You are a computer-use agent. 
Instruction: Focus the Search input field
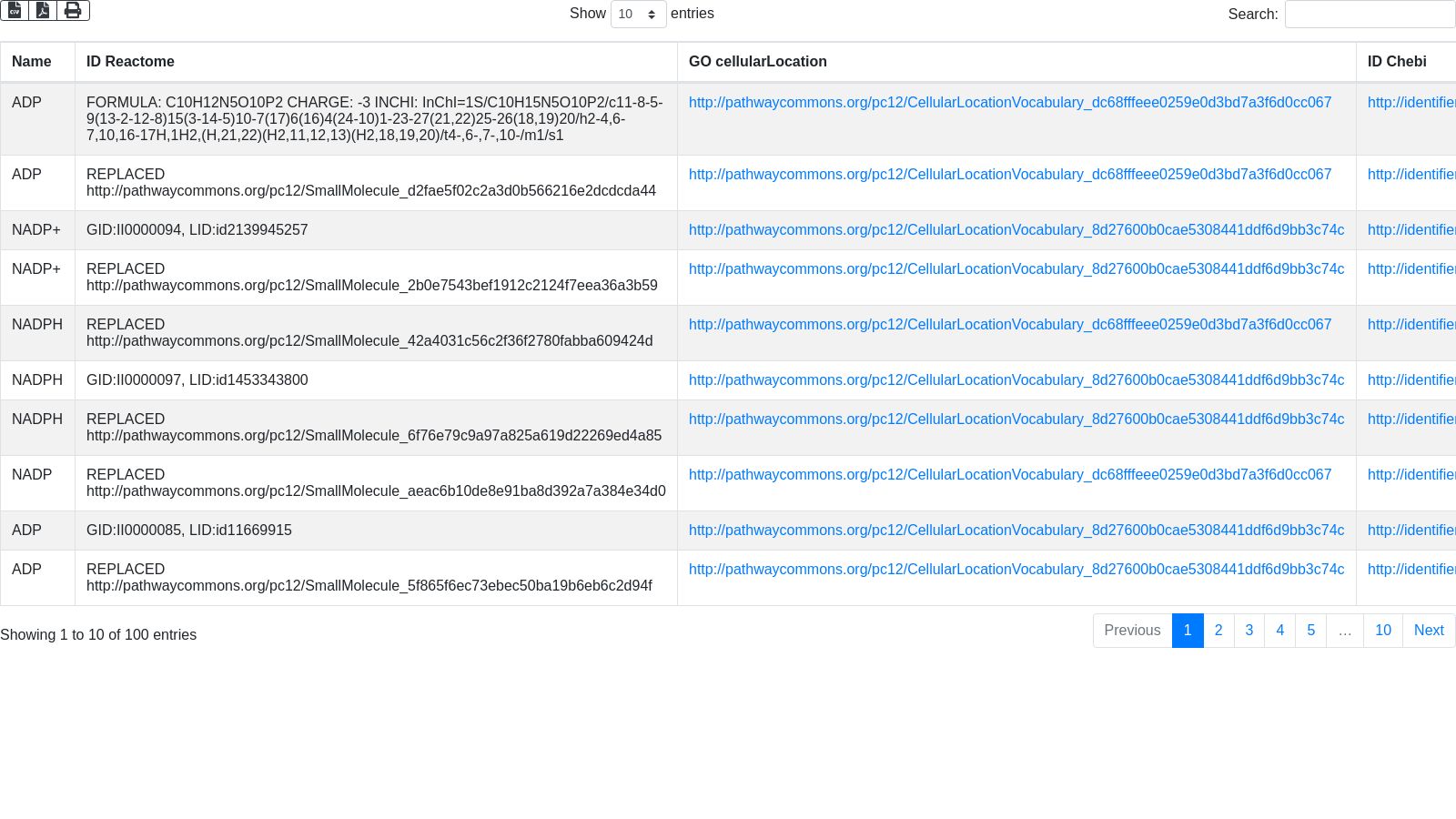1369,15
